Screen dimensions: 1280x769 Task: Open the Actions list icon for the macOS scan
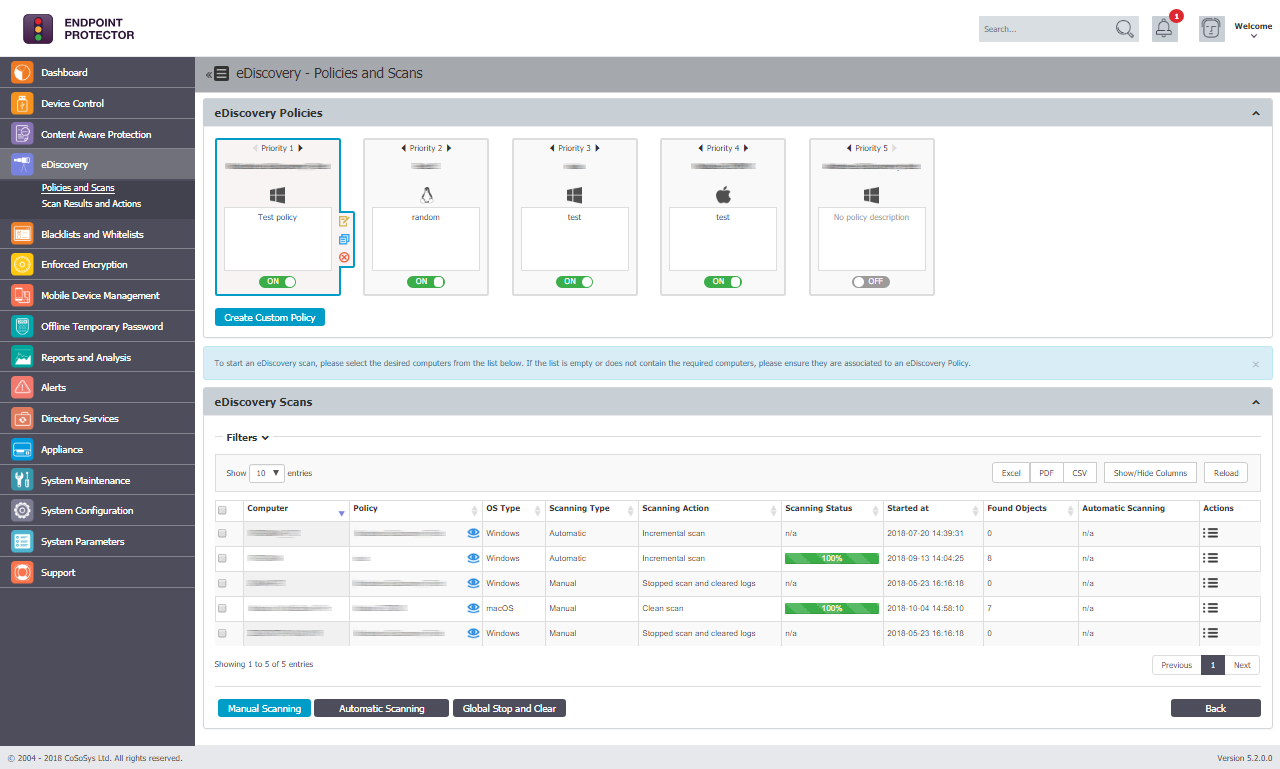(1209, 608)
